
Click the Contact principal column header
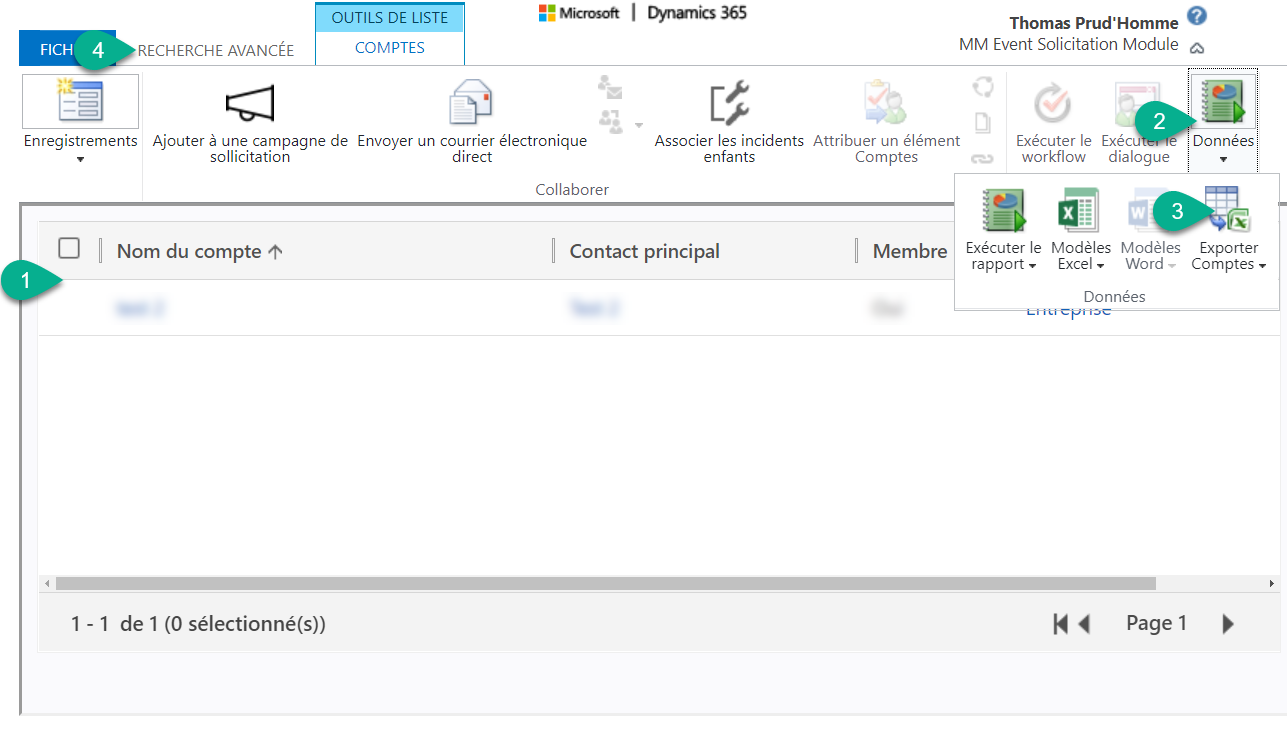(644, 252)
